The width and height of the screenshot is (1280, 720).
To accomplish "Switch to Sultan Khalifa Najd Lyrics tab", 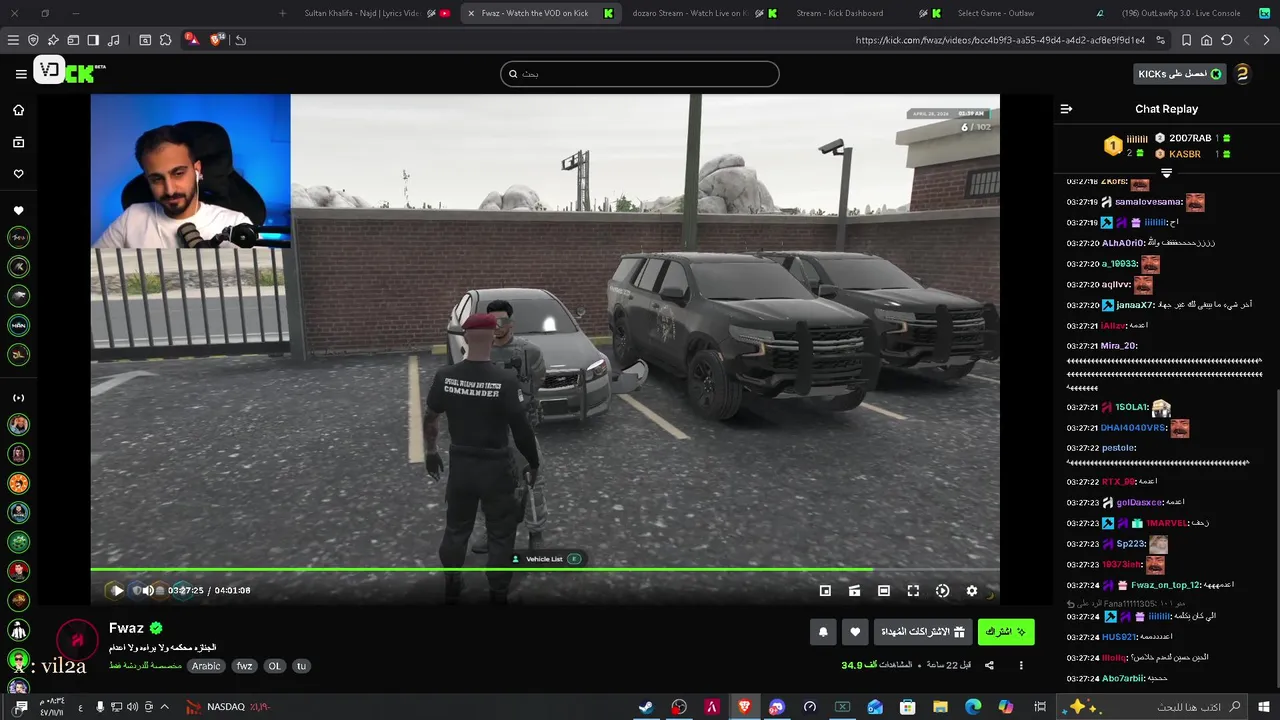I will coord(376,13).
